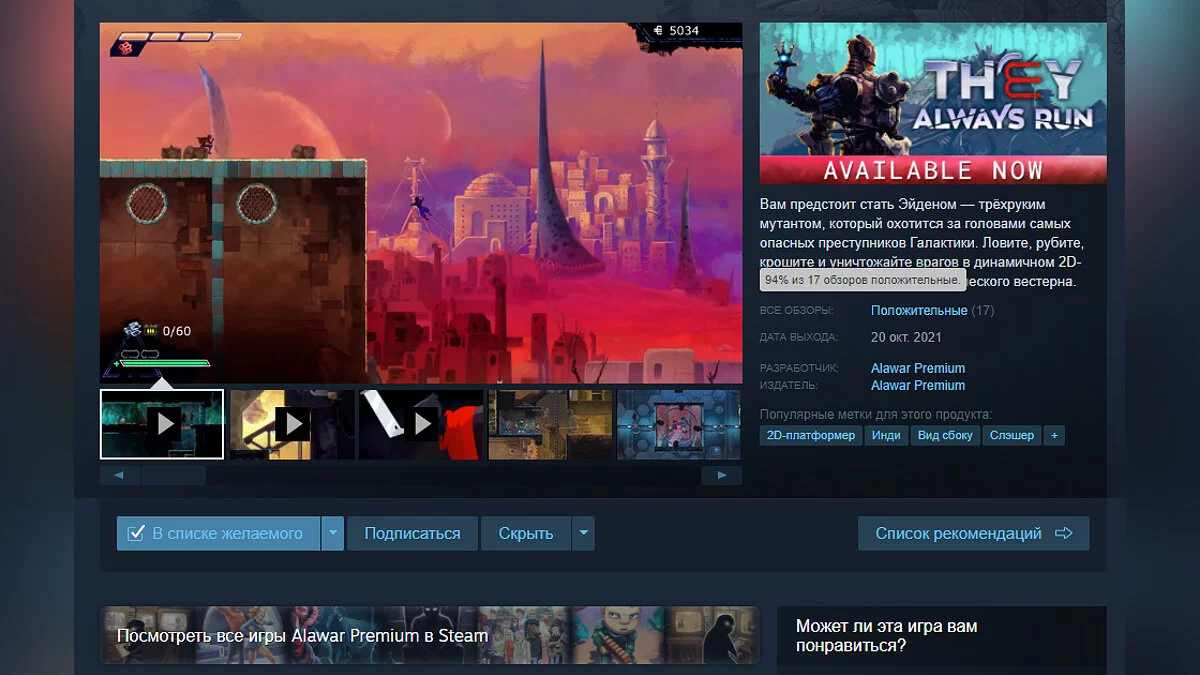1200x675 pixels.
Task: Select the '2D-платформер' tag
Action: point(811,435)
